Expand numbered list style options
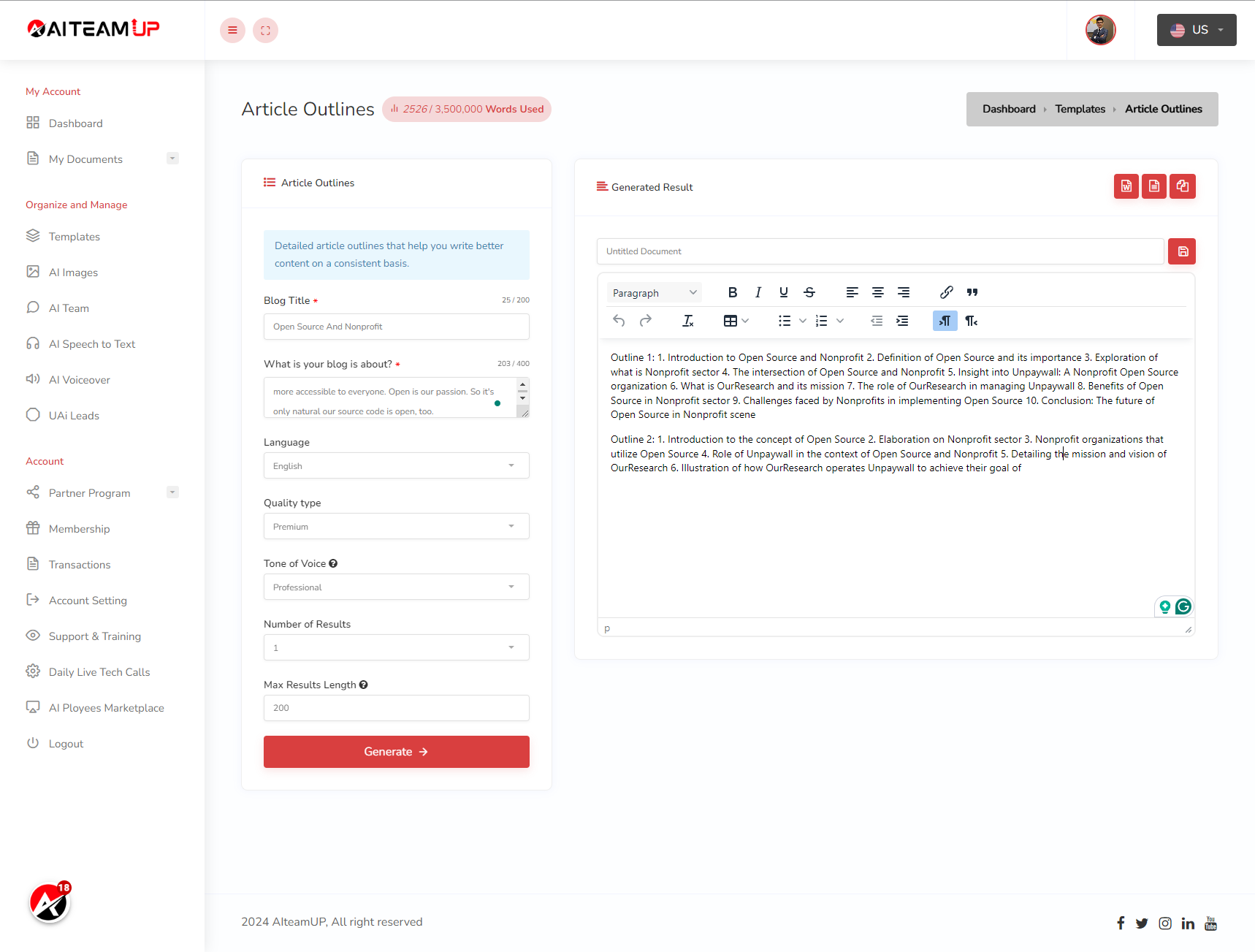The image size is (1255, 952). point(840,321)
